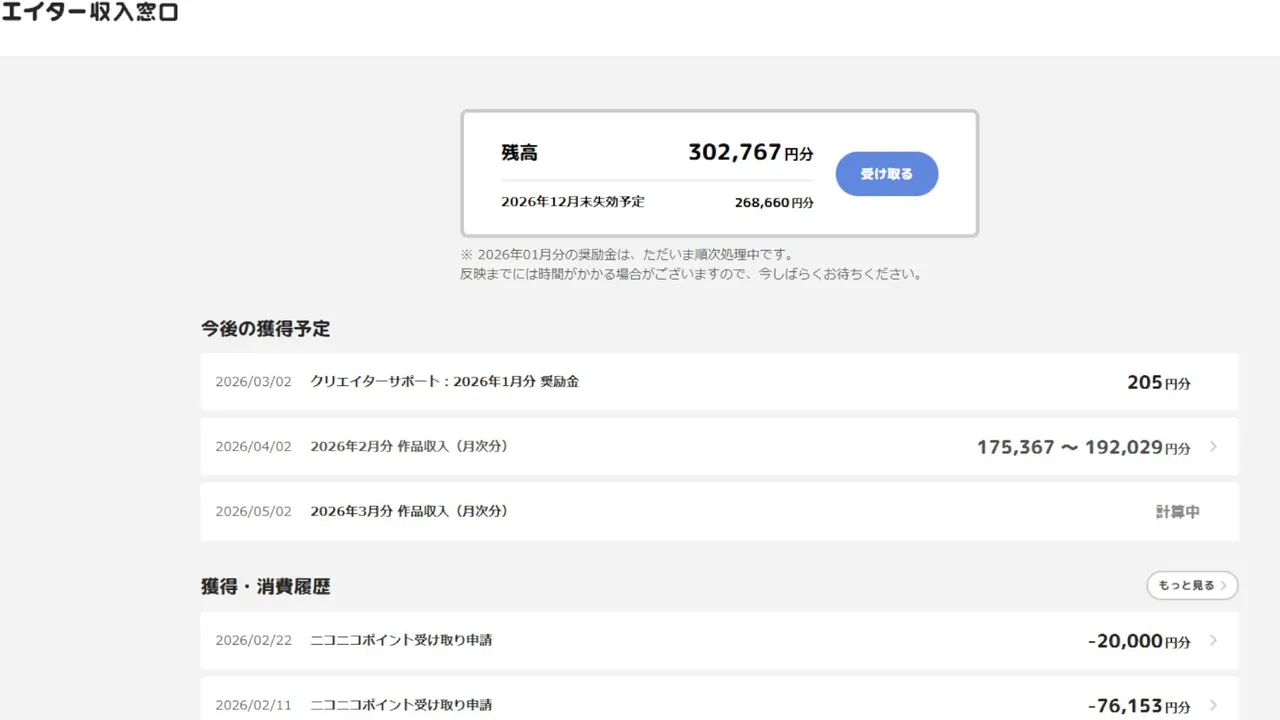Open もっと見る for more history
Screen dimensions: 1280x720
[1192, 585]
